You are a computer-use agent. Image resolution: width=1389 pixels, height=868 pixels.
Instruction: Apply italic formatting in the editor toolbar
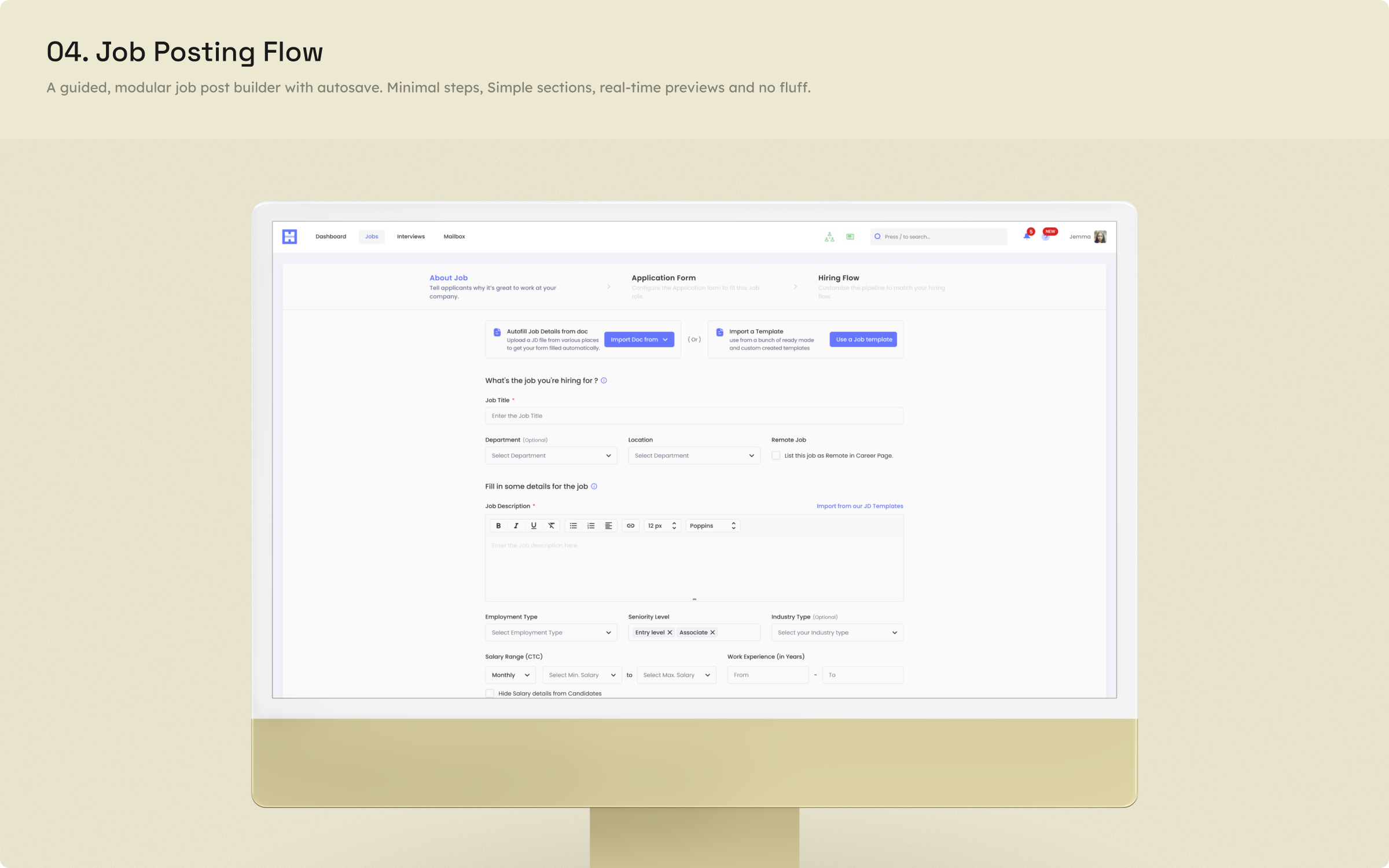(x=516, y=525)
